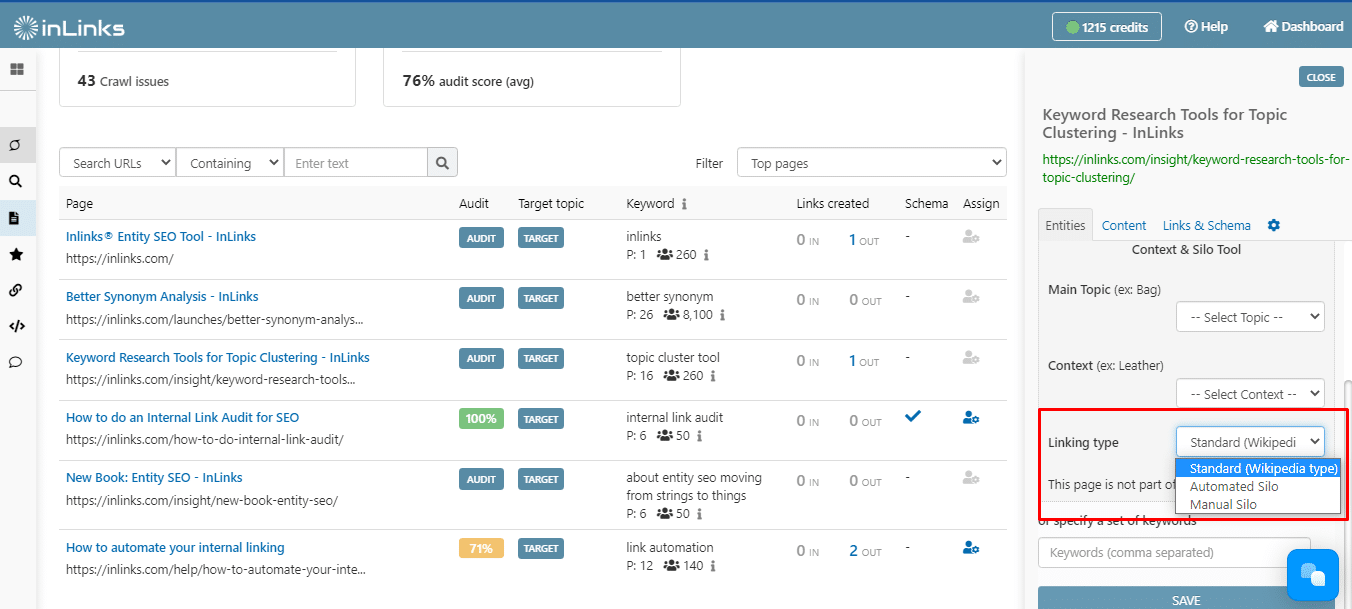Image resolution: width=1352 pixels, height=609 pixels.
Task: Open the Select Topic dropdown
Action: [x=1250, y=317]
